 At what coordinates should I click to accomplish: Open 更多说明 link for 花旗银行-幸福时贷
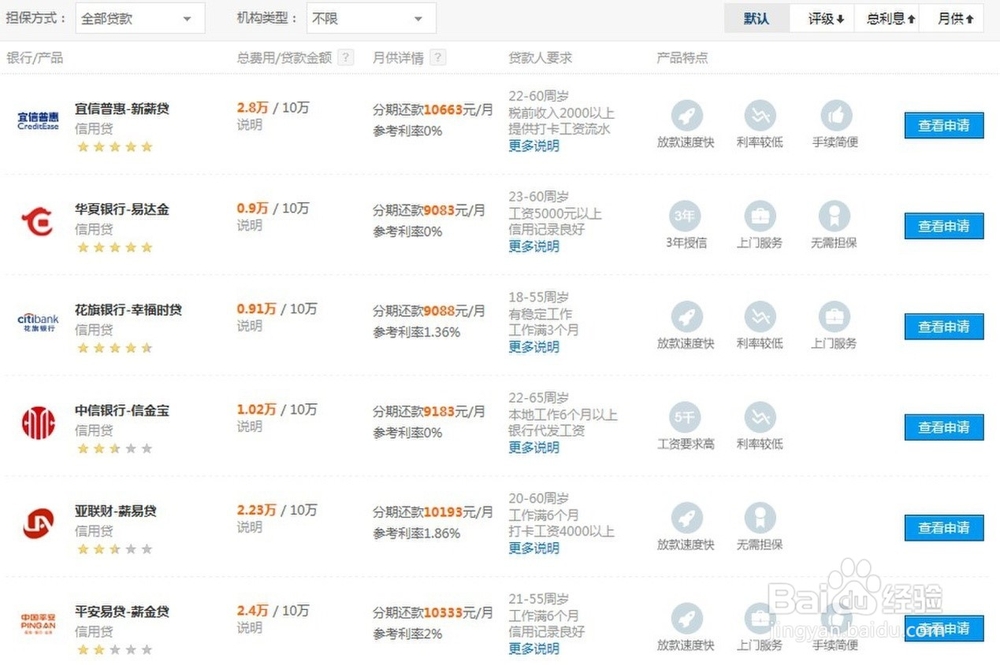(534, 347)
